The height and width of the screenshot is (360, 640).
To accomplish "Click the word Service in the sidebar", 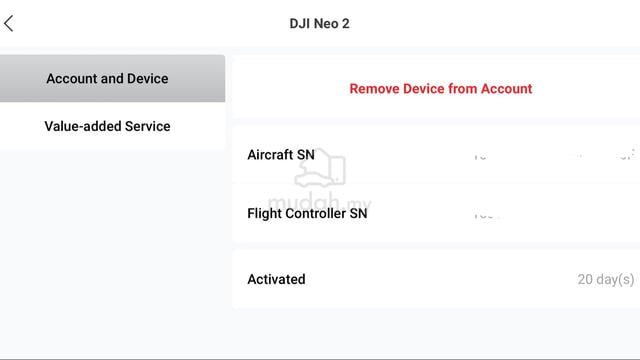I will tap(147, 126).
